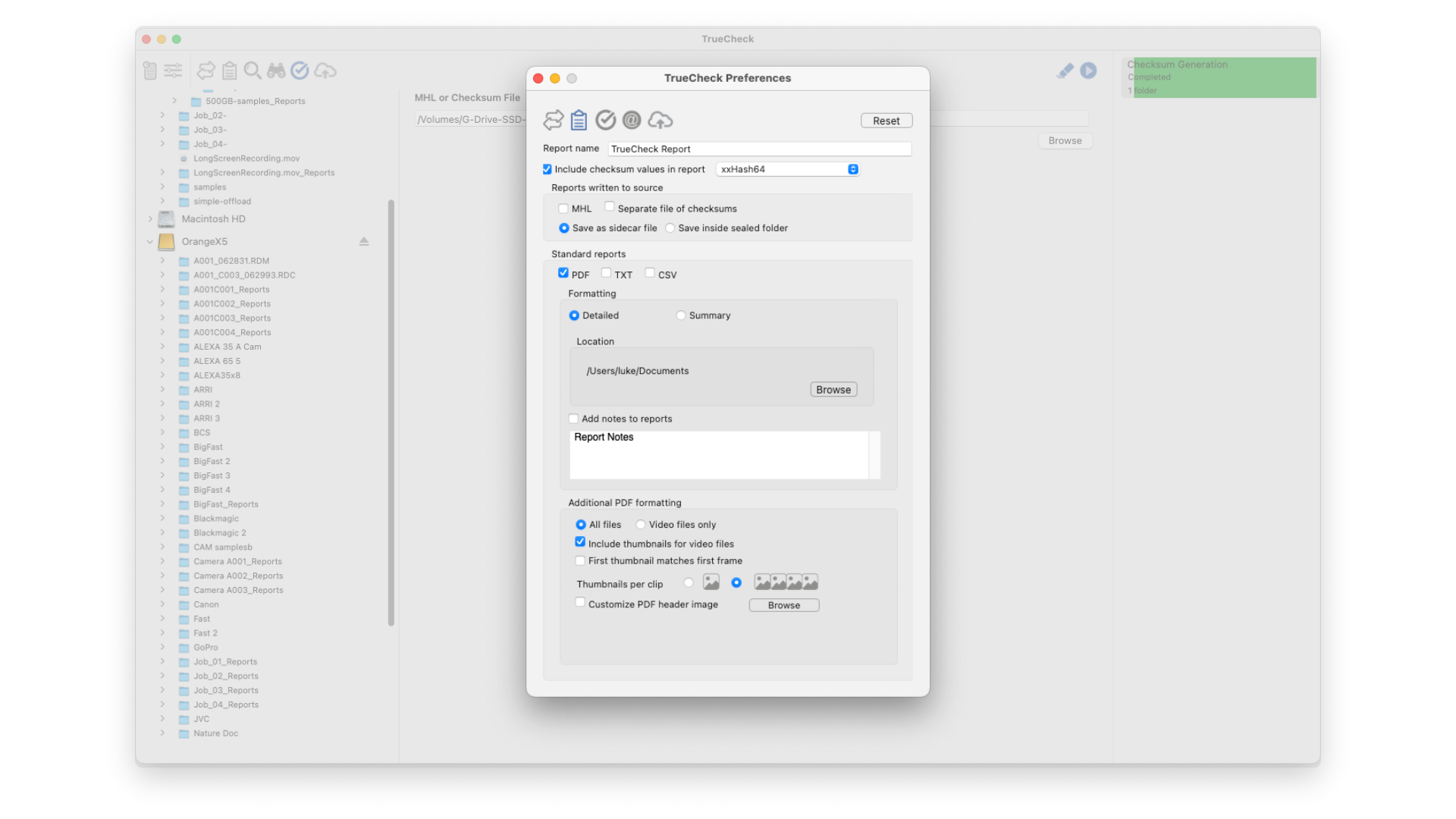The image size is (1456, 819).
Task: Choose Detailed formatting
Action: tap(574, 315)
